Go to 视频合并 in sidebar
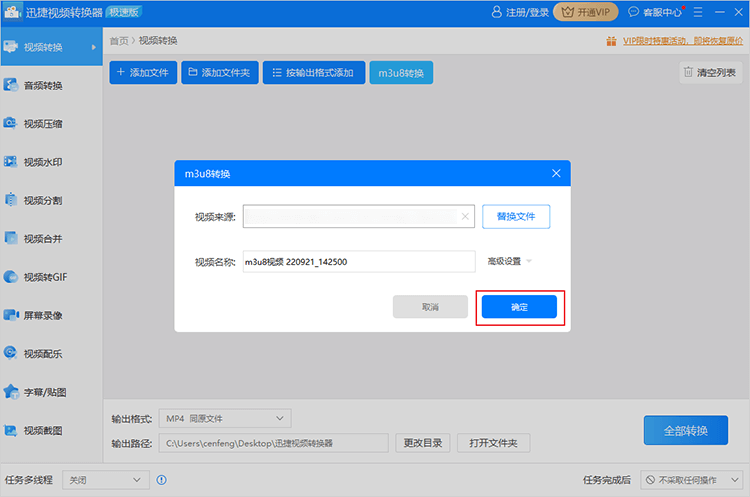This screenshot has width=750, height=497. click(x=44, y=238)
